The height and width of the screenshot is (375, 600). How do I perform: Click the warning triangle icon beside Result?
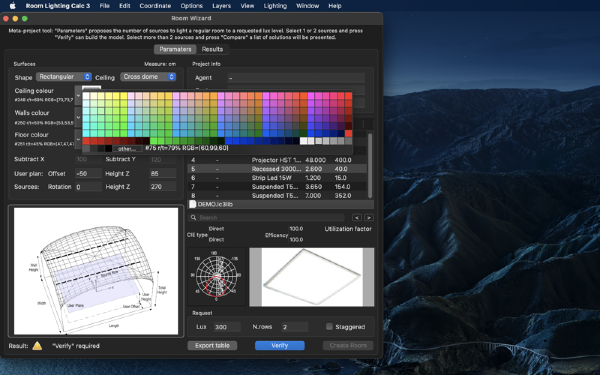click(x=37, y=346)
